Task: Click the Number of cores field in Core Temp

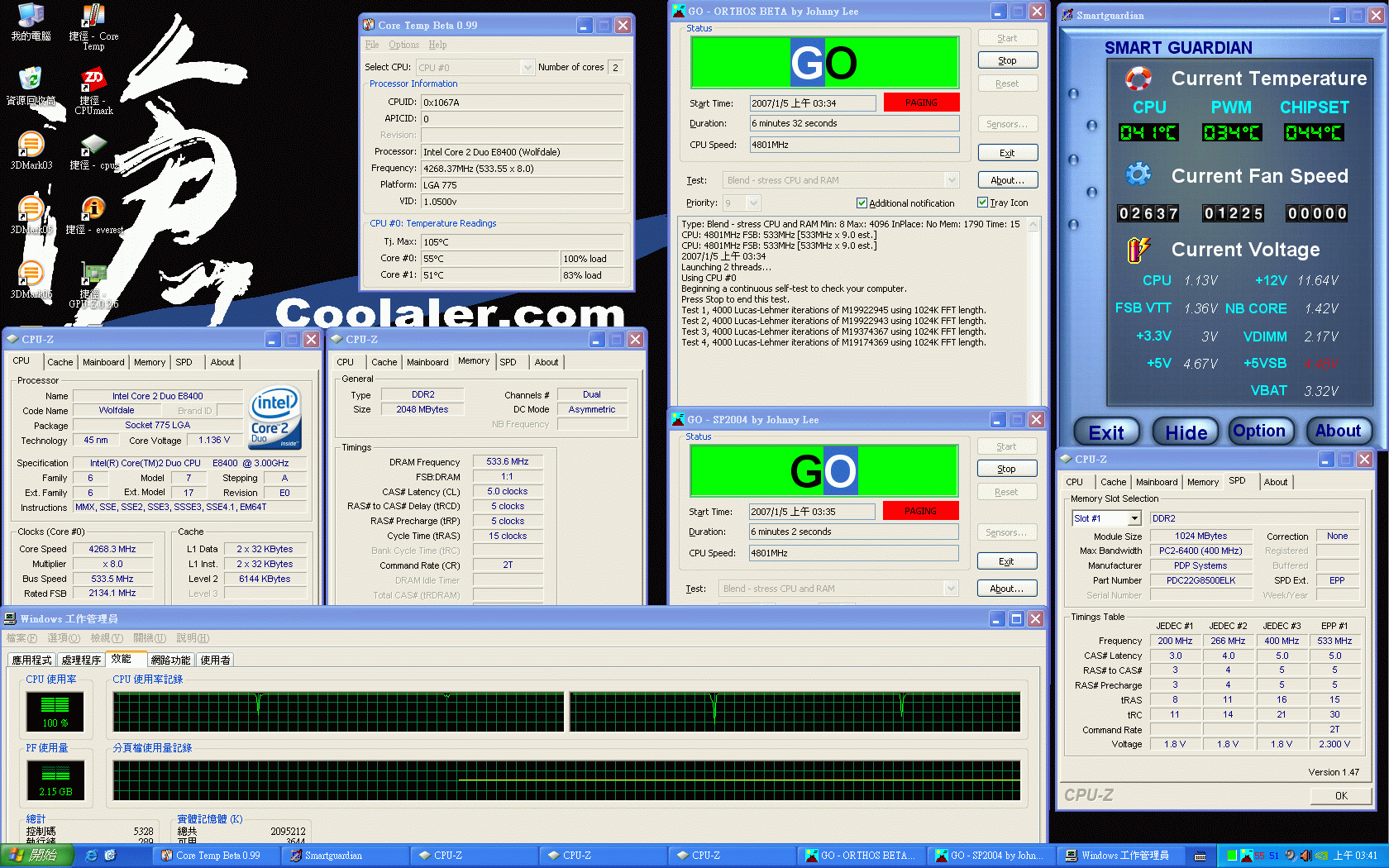Action: pos(616,67)
